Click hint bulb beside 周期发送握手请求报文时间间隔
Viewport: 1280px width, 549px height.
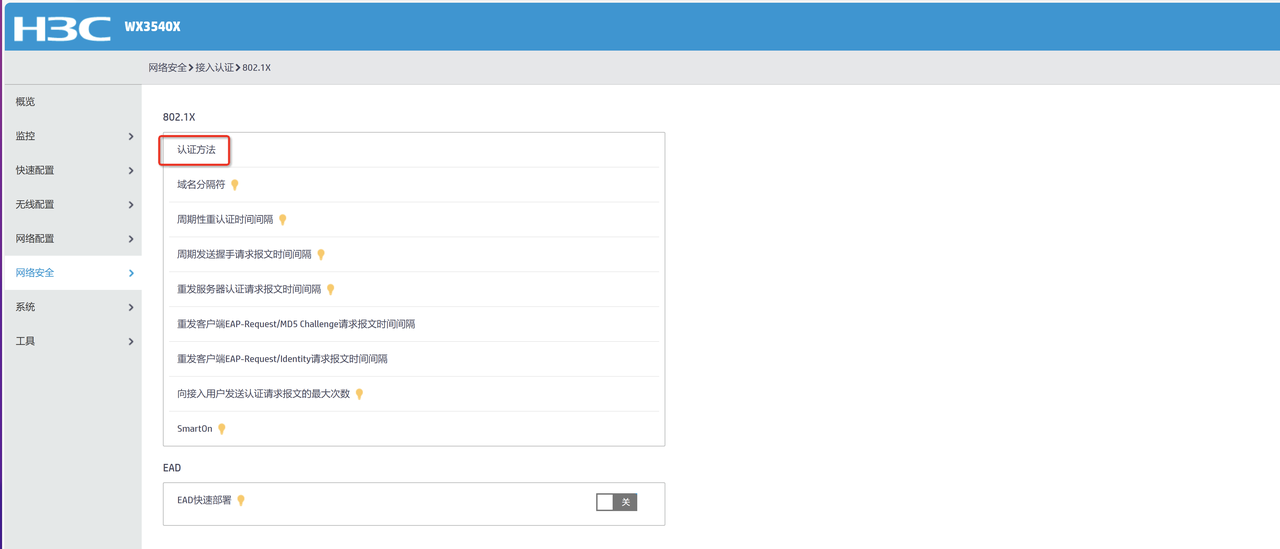[x=321, y=255]
